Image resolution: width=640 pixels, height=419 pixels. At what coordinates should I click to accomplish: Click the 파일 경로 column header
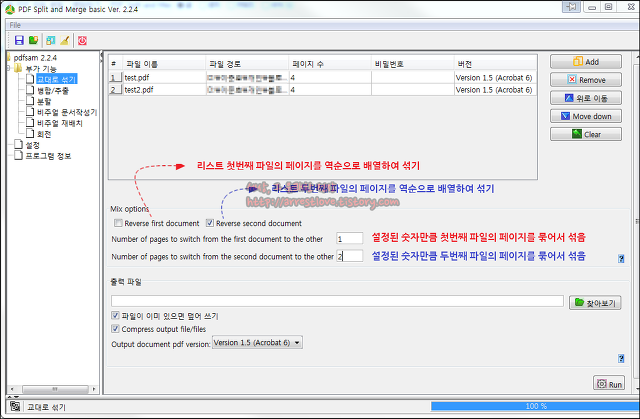[247, 64]
